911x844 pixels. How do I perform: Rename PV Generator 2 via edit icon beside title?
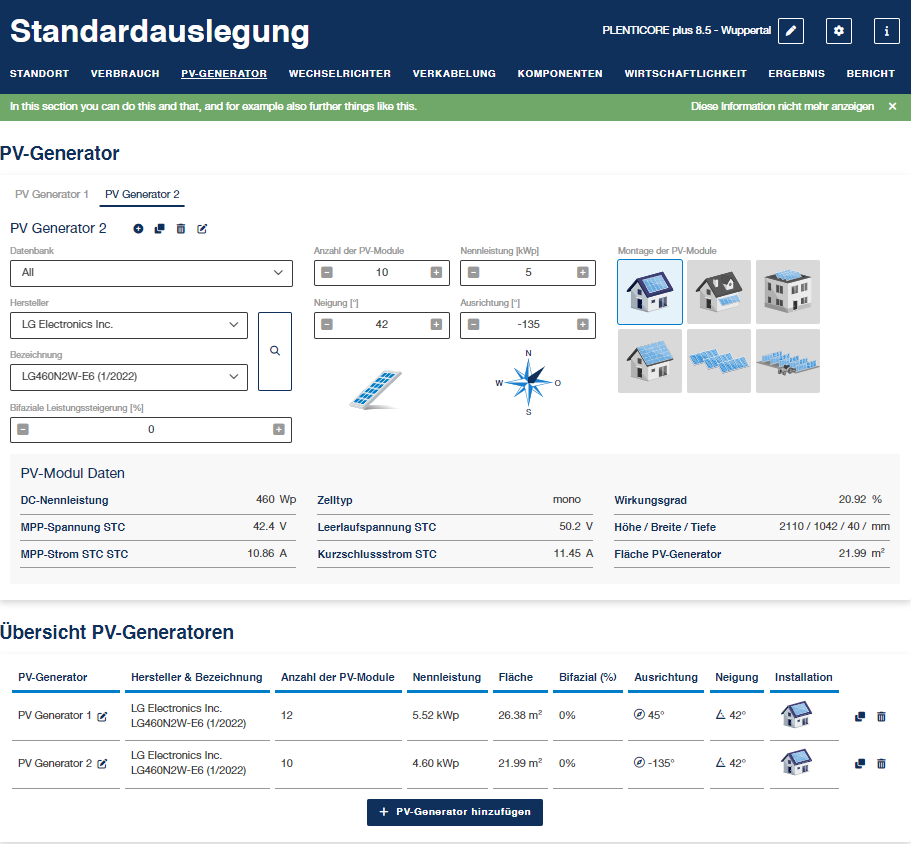click(x=202, y=229)
